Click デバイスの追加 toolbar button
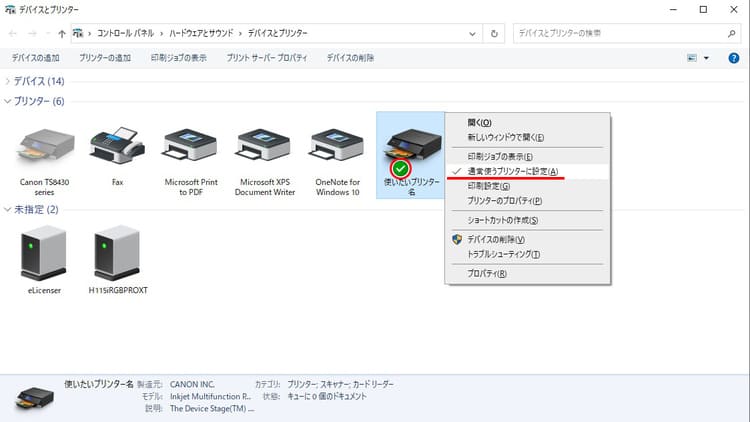The image size is (750, 422). point(35,58)
